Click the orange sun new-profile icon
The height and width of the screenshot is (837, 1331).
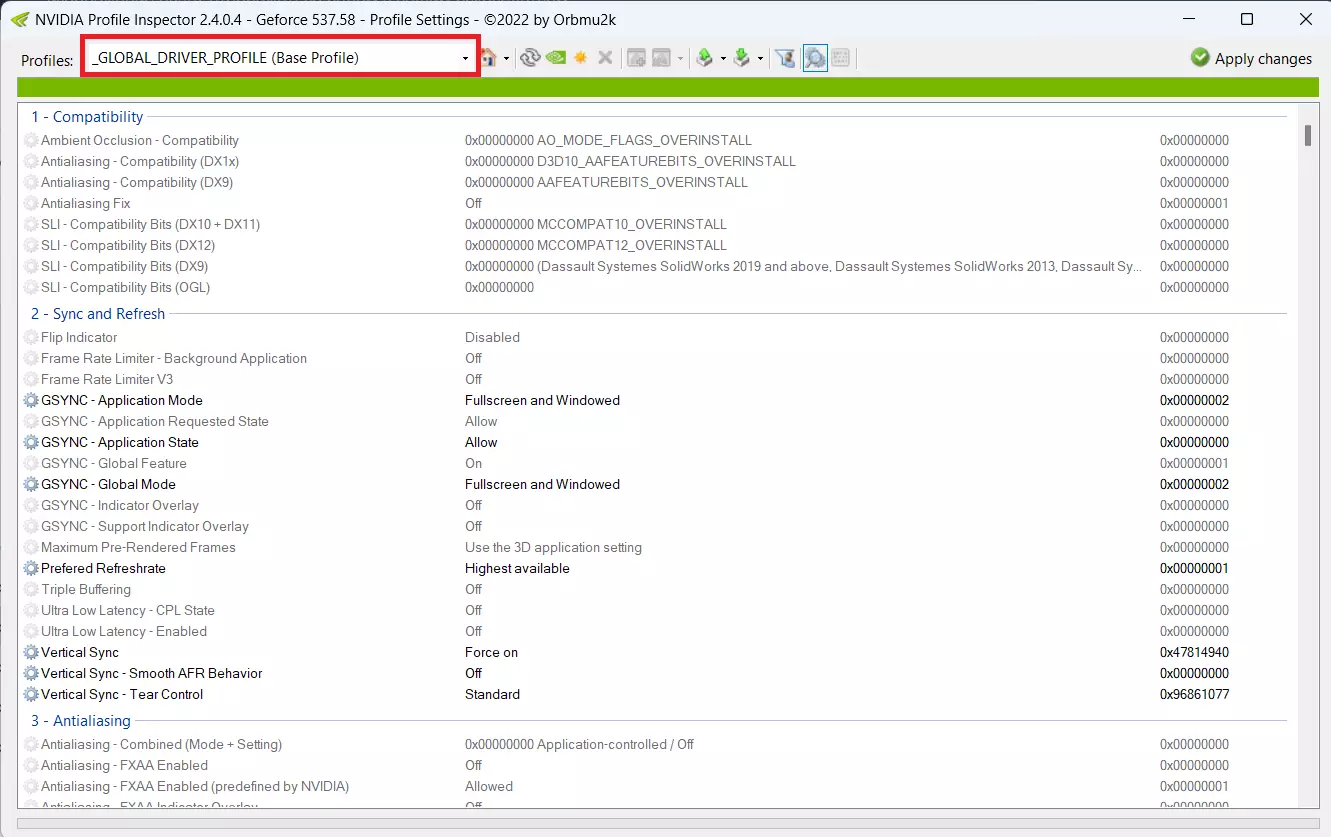(580, 58)
